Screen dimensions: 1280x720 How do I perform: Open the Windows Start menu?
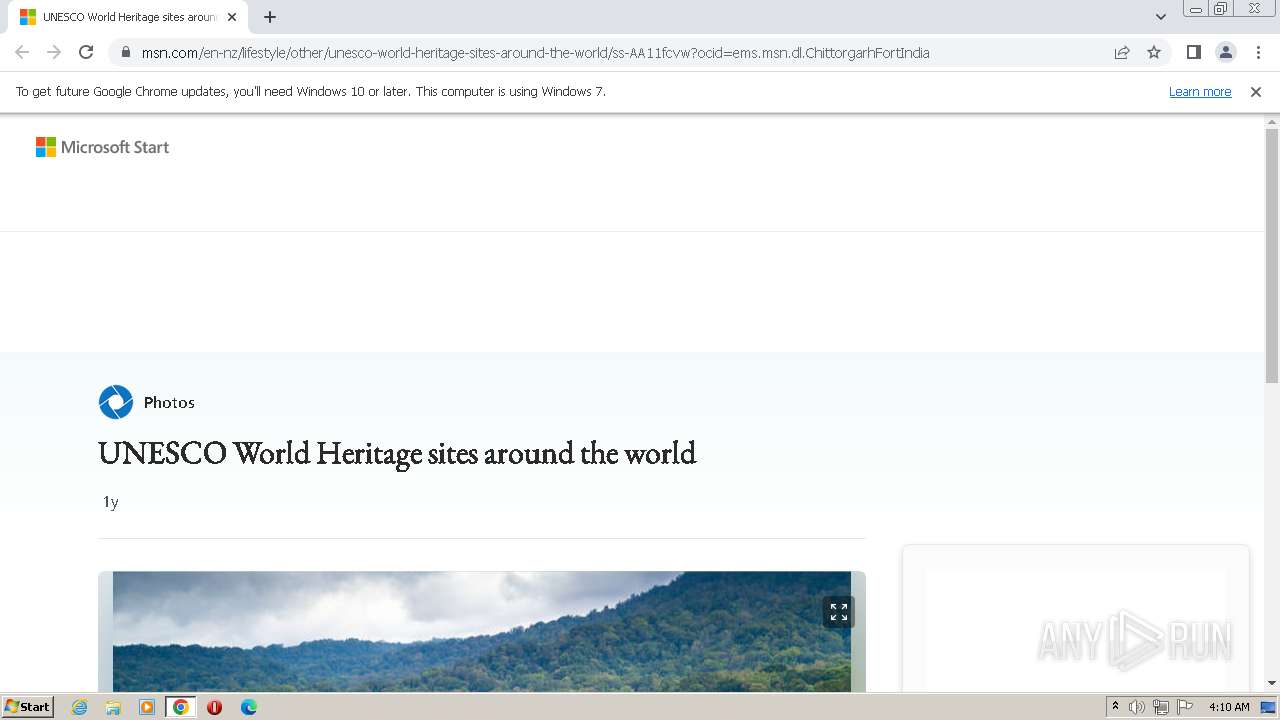(x=27, y=706)
